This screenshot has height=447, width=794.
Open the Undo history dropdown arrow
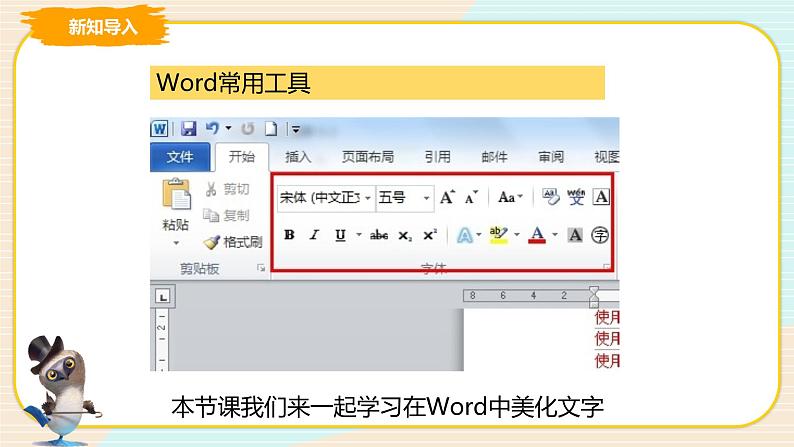(228, 129)
